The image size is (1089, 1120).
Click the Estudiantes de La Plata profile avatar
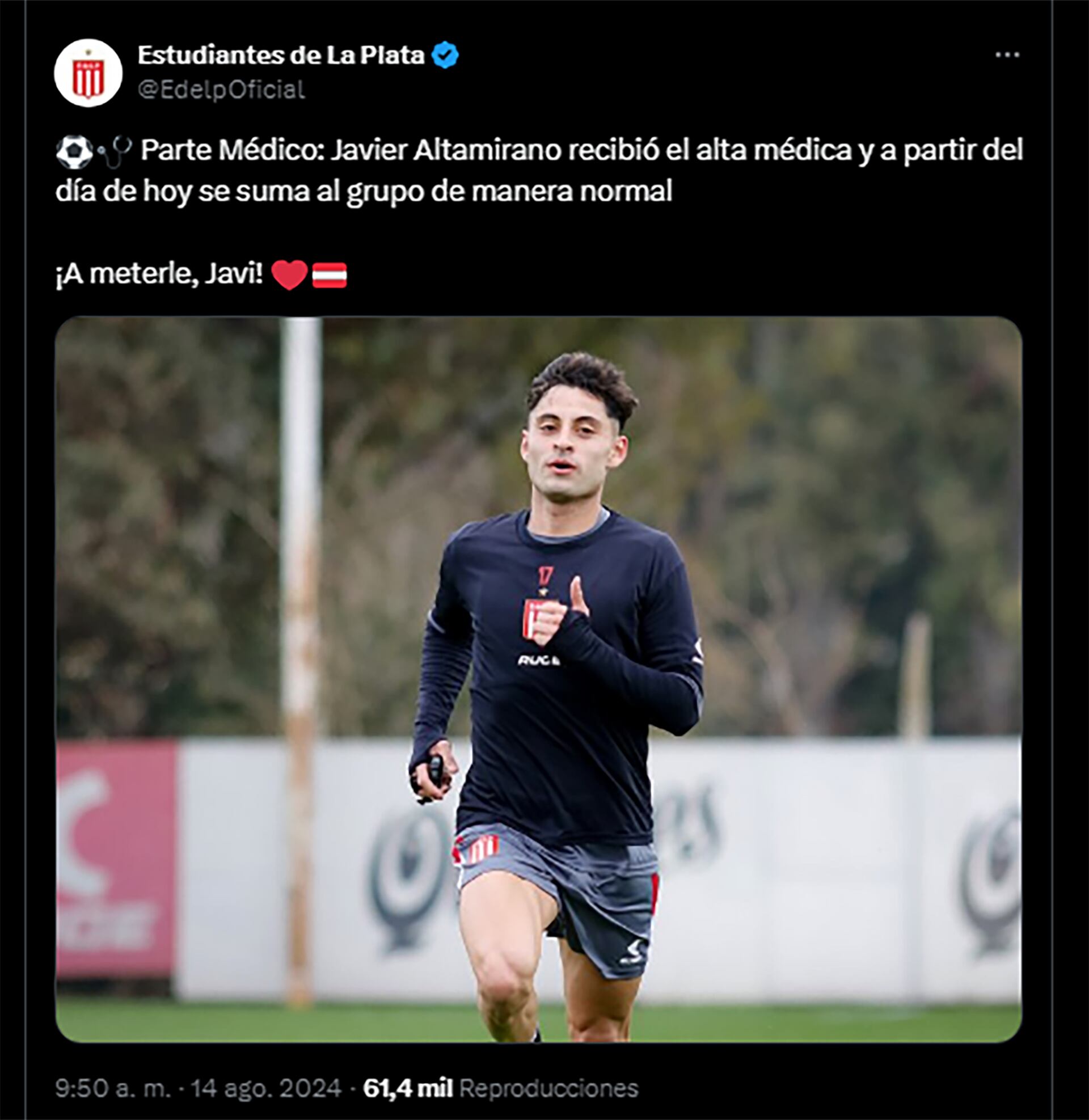(x=88, y=73)
